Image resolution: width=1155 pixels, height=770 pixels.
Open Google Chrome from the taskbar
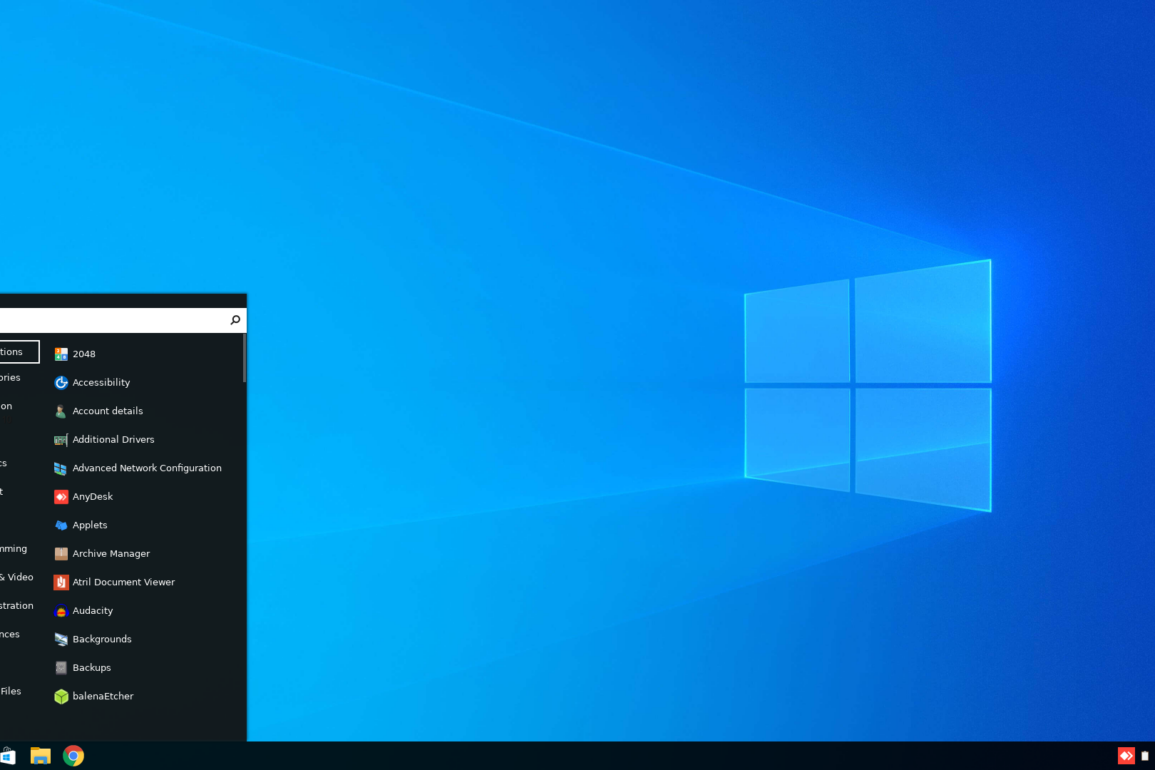pos(73,756)
